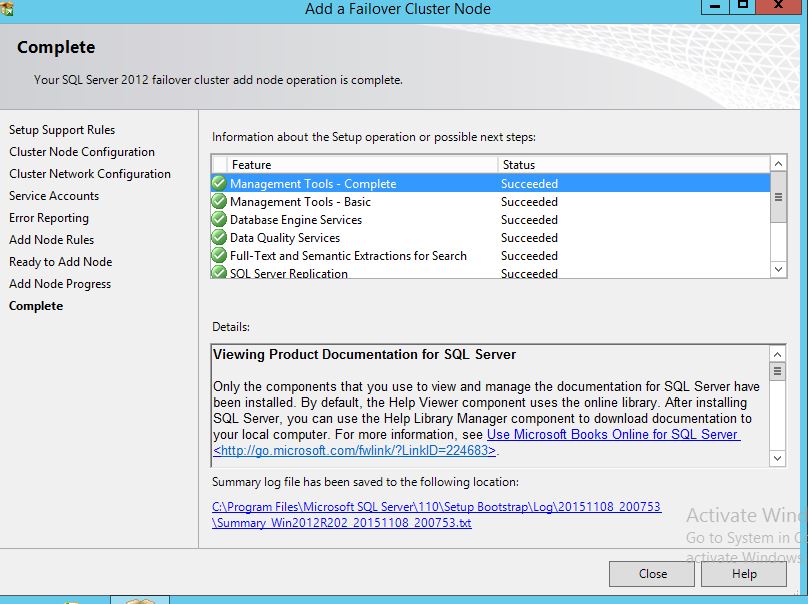Click Setup Support Rules step
The height and width of the screenshot is (604, 808).
[62, 130]
